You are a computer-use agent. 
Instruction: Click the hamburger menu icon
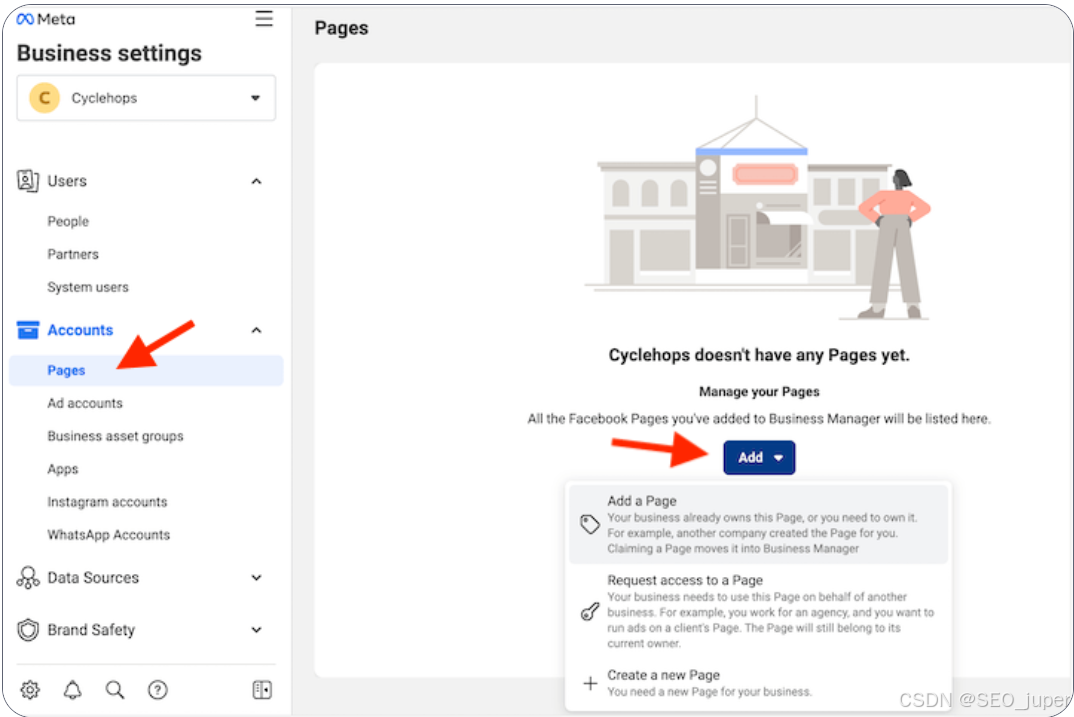coord(264,19)
